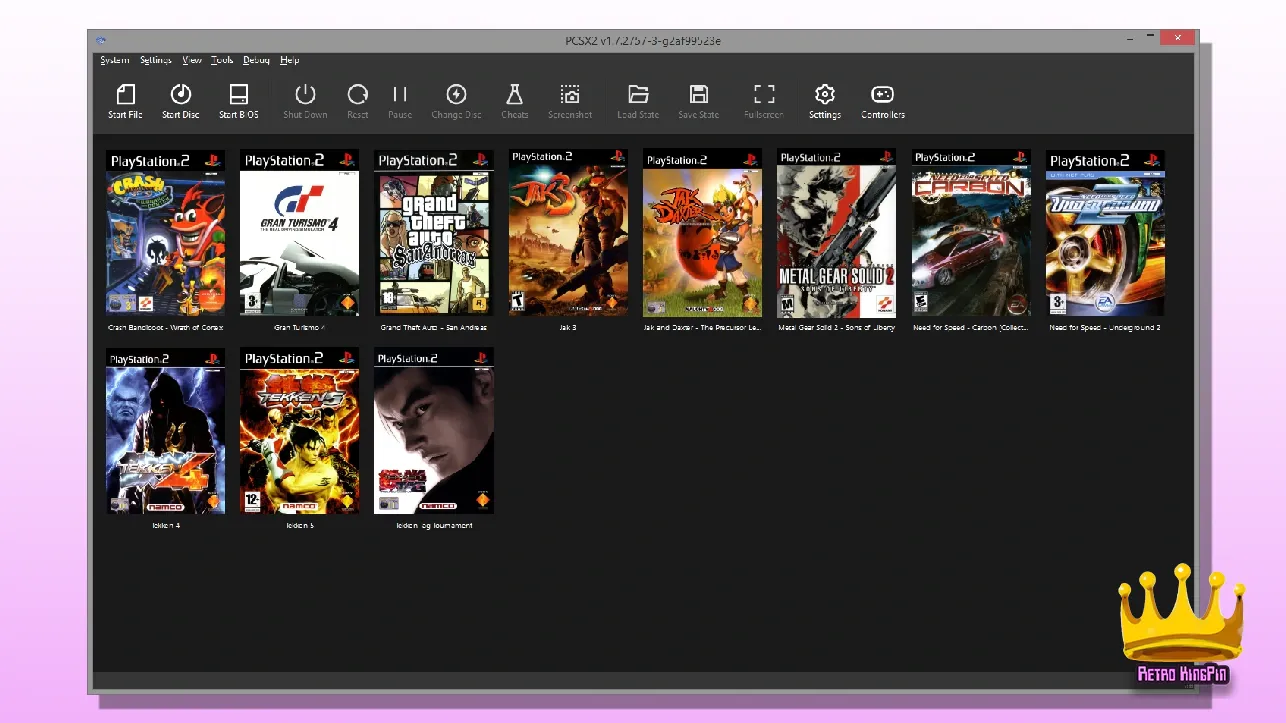Open the Help menu
The width and height of the screenshot is (1286, 723).
(290, 60)
